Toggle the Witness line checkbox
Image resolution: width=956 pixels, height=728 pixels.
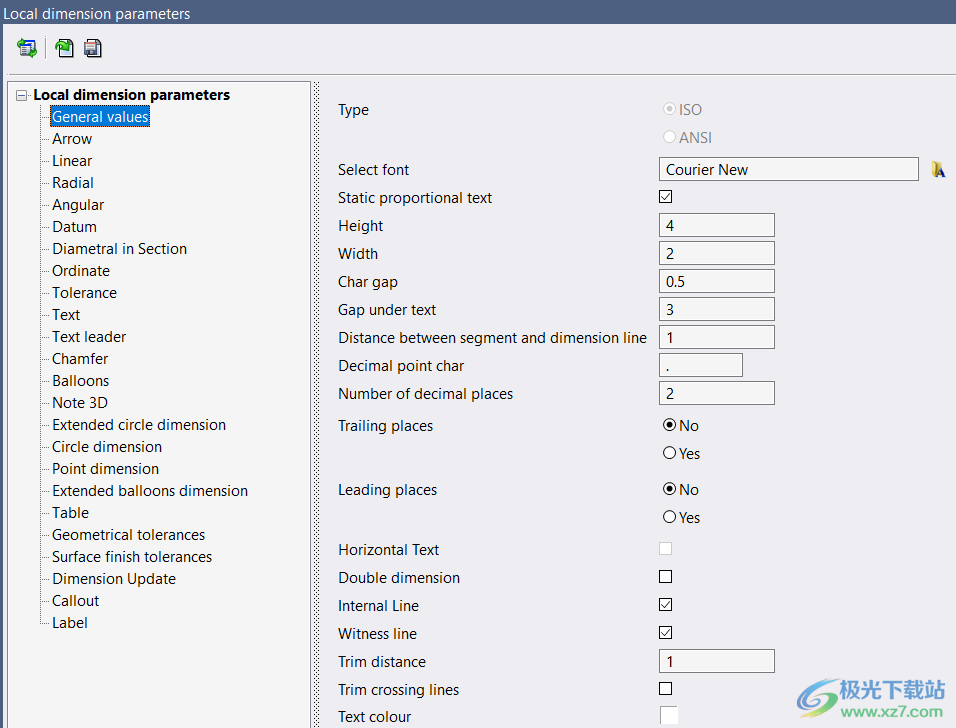[x=665, y=632]
